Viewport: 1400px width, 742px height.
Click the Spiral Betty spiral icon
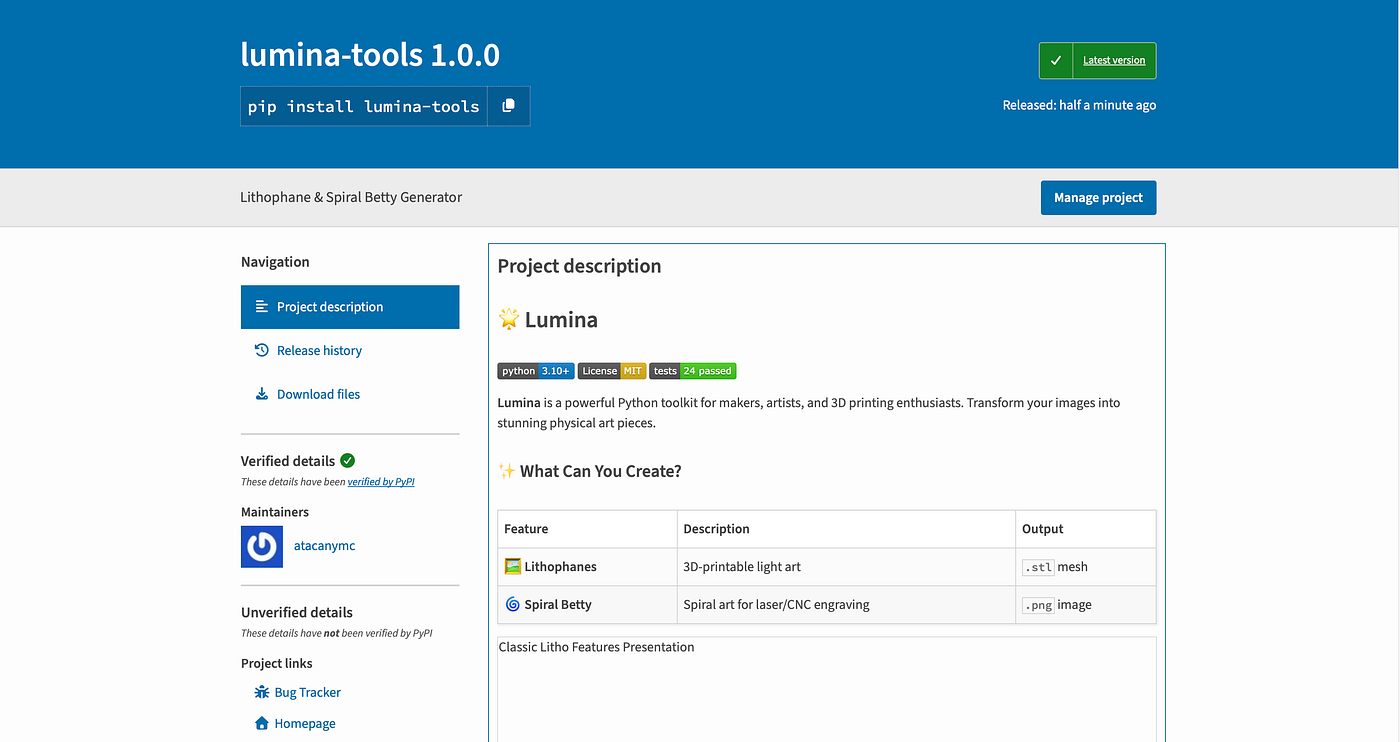tap(513, 604)
